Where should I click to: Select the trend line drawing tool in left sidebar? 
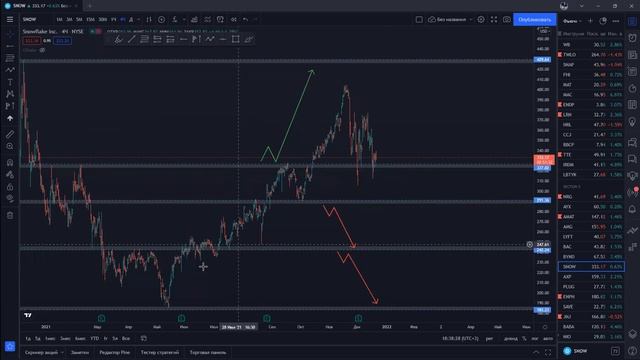(10, 46)
